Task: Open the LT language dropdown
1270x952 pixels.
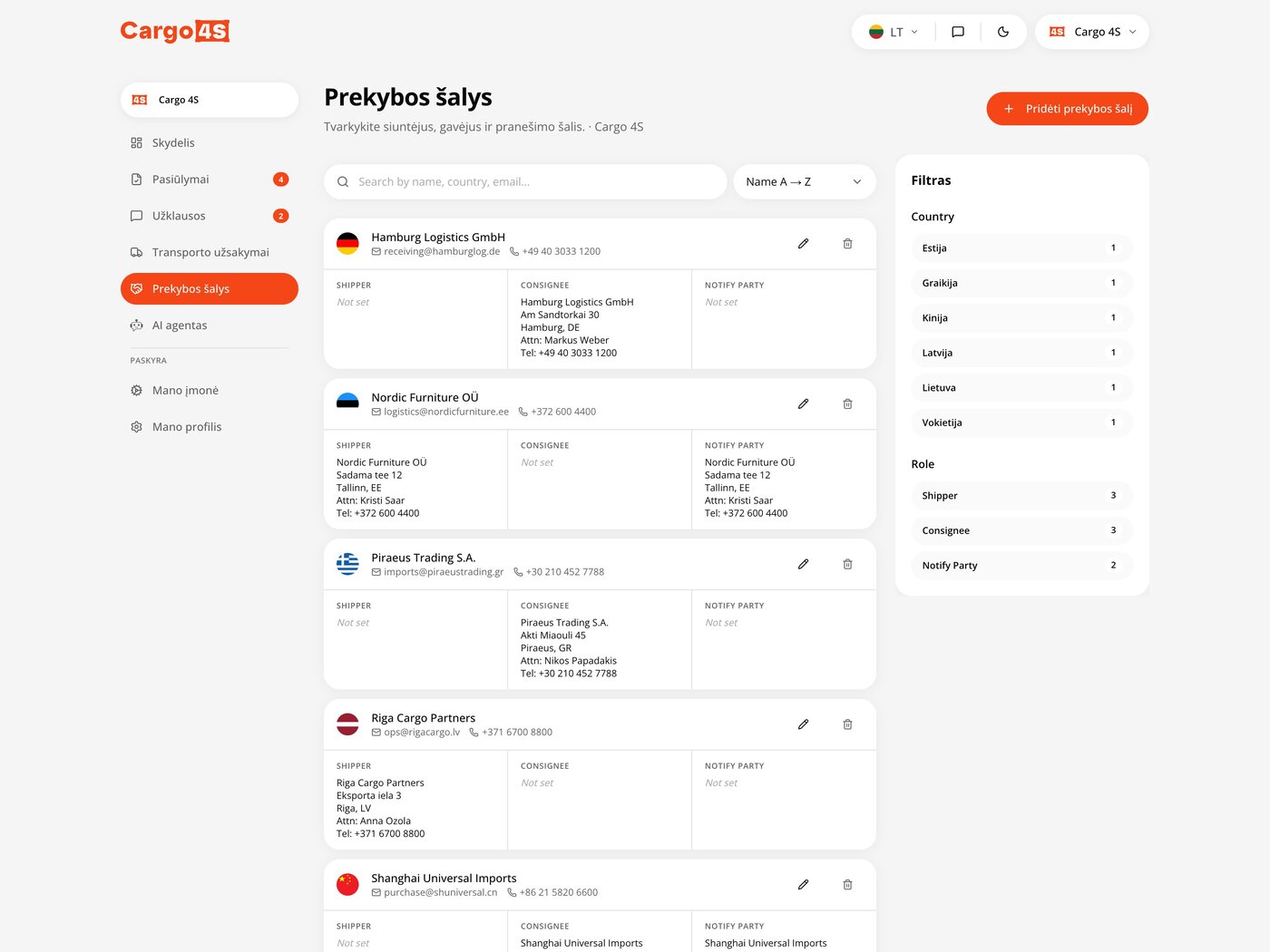Action: 894,32
